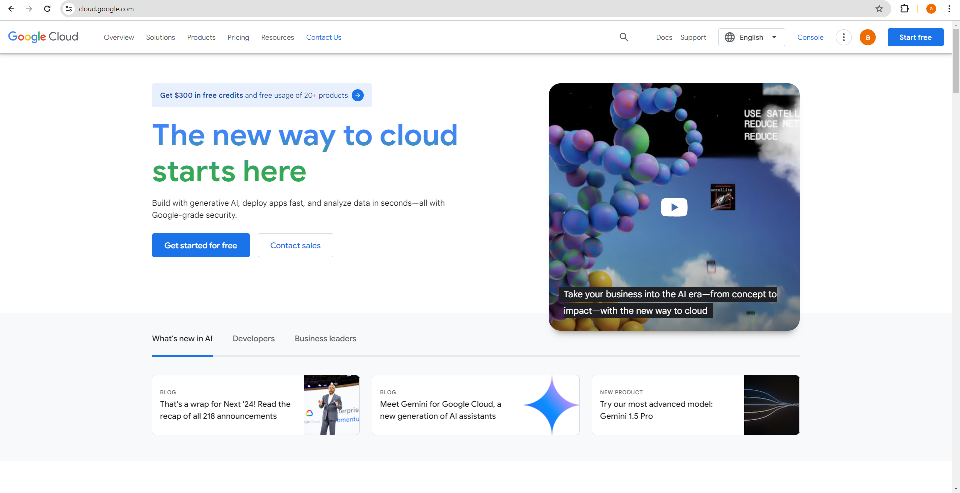This screenshot has height=493, width=960.
Task: Open the search magnifier icon in site header
Action: click(624, 37)
